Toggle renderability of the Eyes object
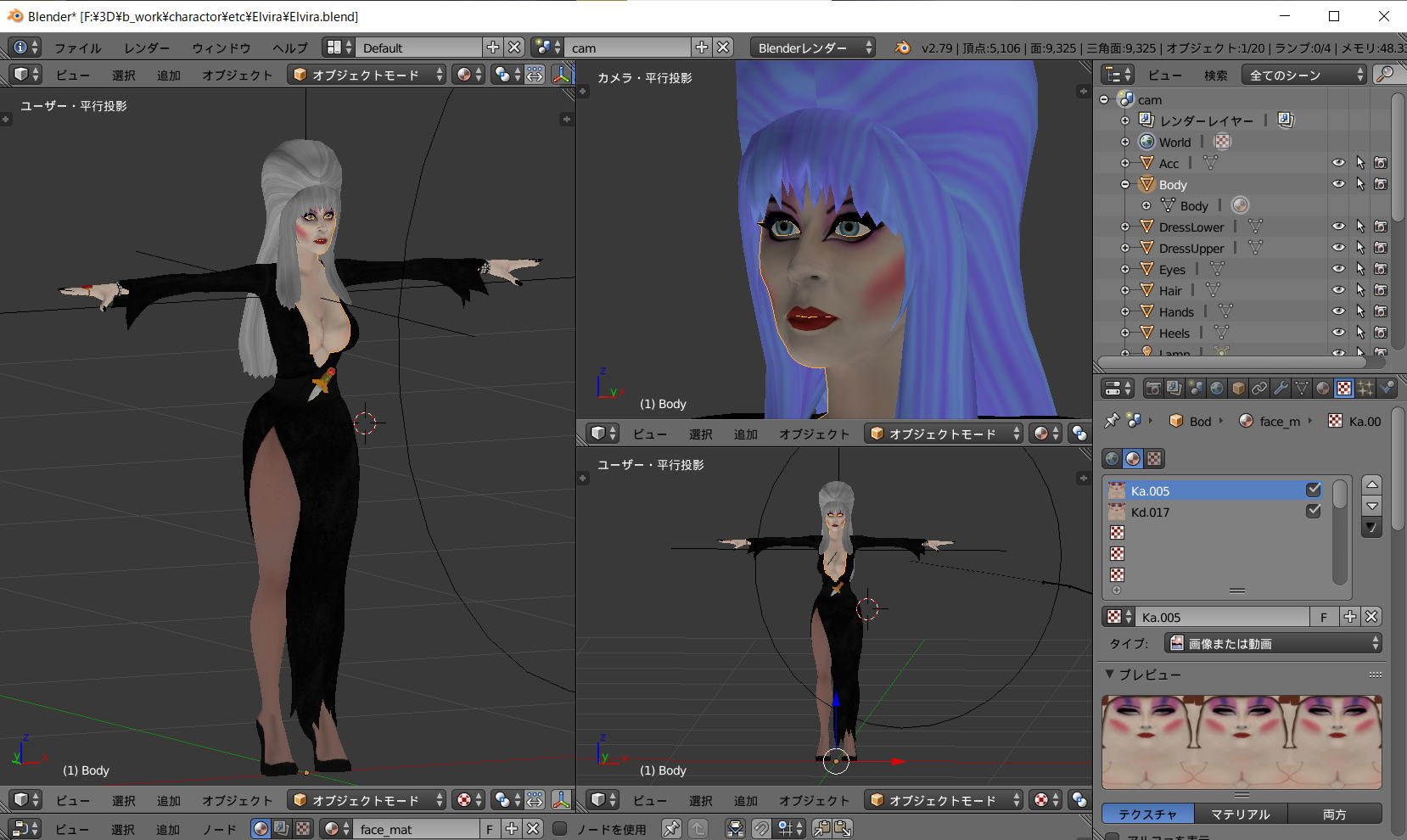 point(1381,269)
